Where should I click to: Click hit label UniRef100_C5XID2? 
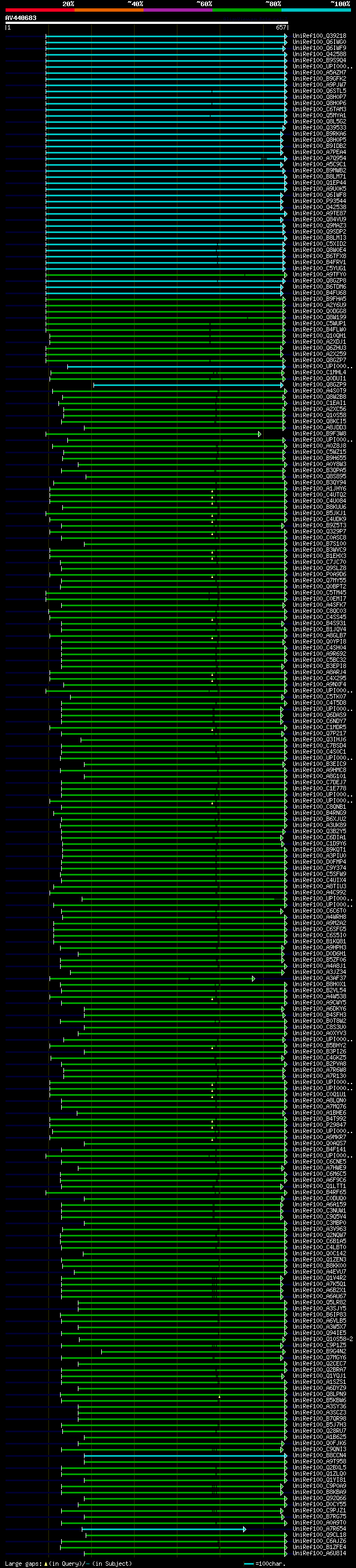coord(319,244)
